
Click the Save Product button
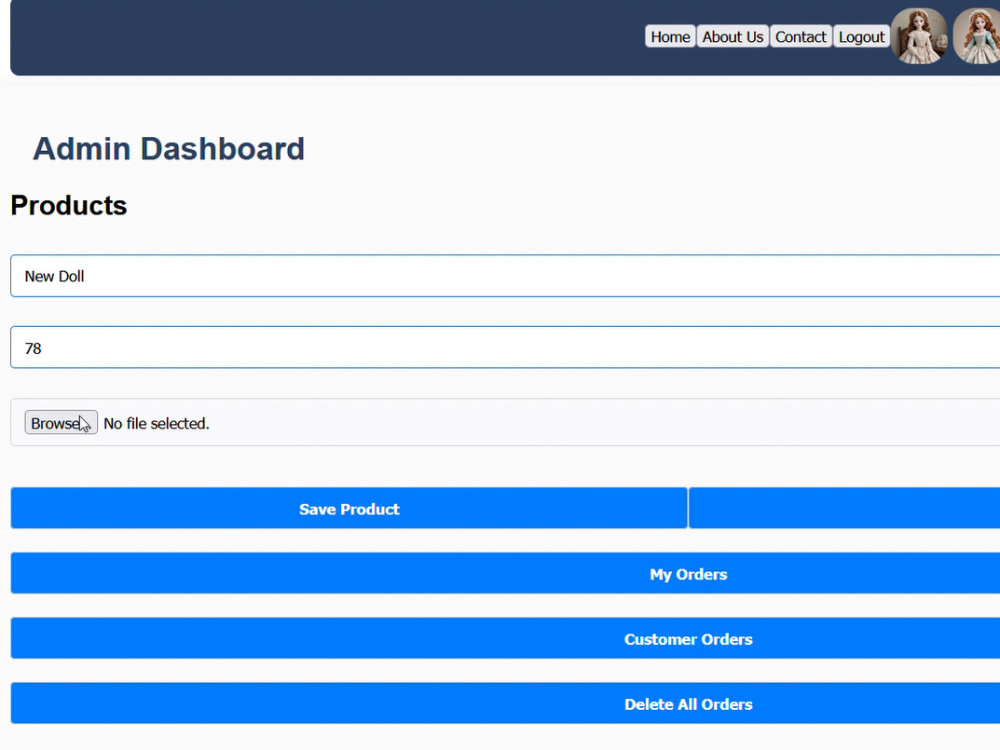[349, 509]
